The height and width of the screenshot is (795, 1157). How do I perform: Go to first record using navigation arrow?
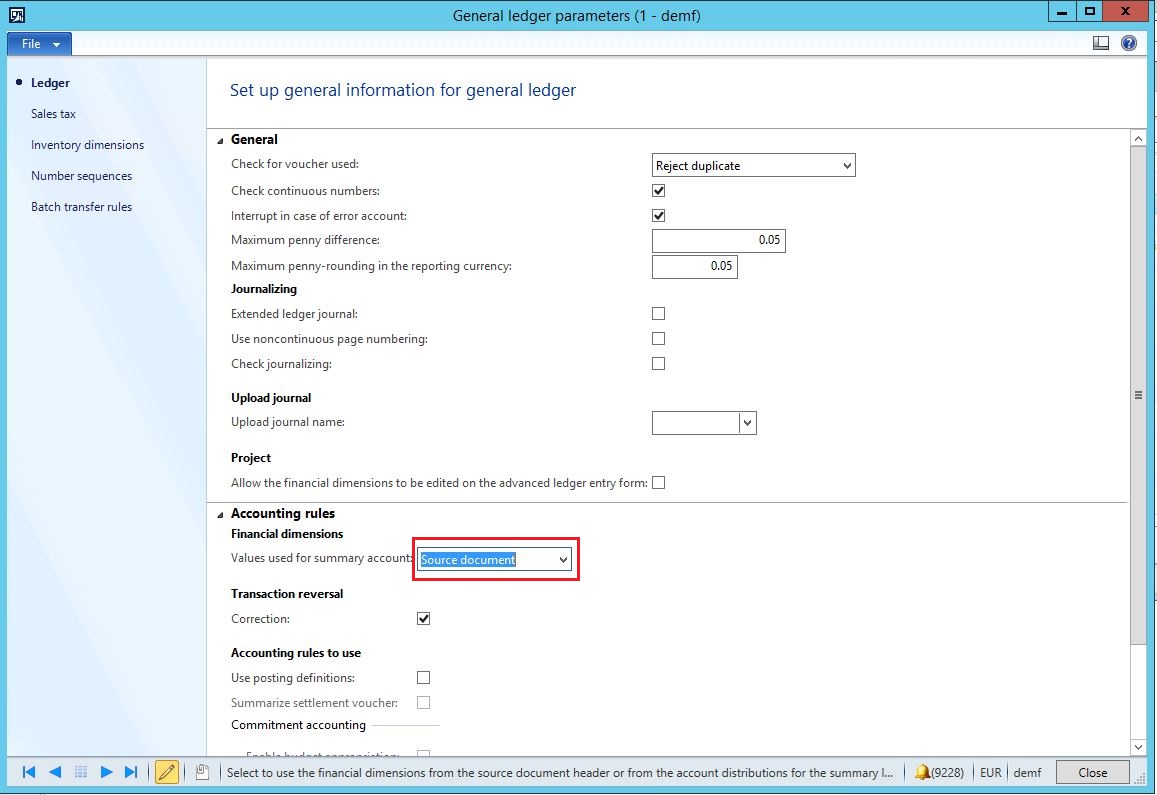tap(29, 772)
